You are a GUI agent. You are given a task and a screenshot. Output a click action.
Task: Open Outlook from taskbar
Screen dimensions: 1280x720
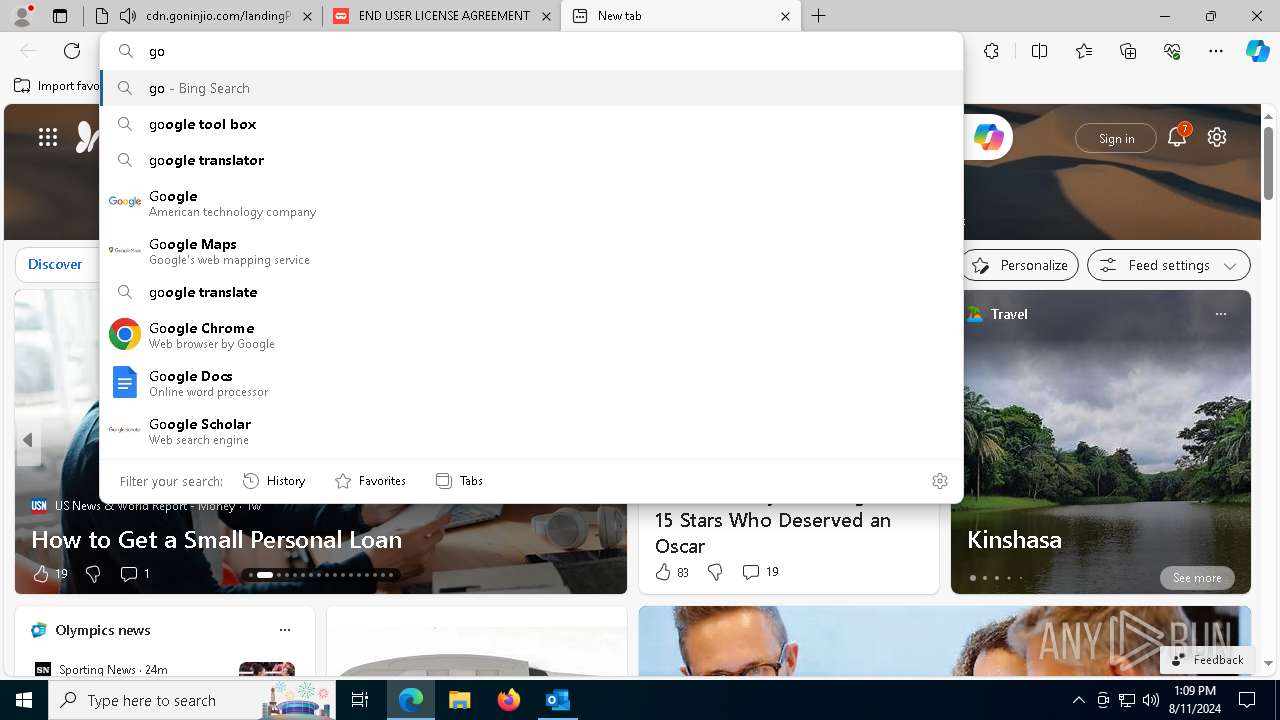(557, 700)
